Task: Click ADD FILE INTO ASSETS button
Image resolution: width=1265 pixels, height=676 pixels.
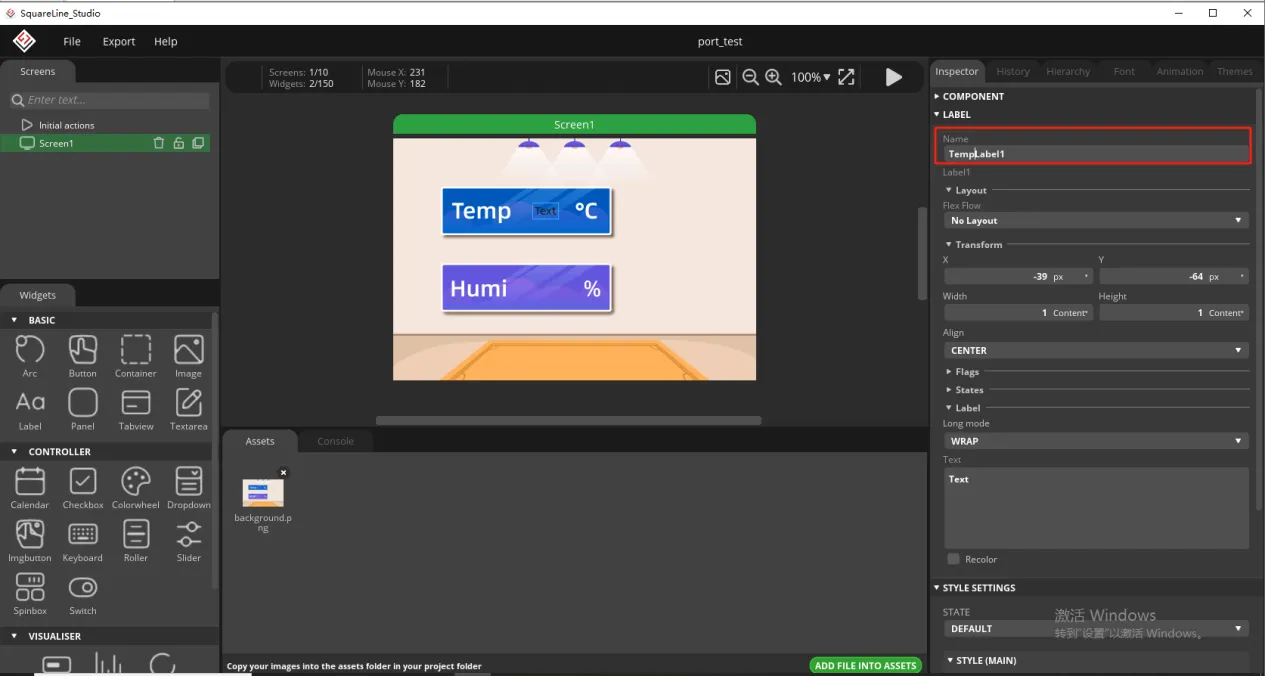Action: 865,665
